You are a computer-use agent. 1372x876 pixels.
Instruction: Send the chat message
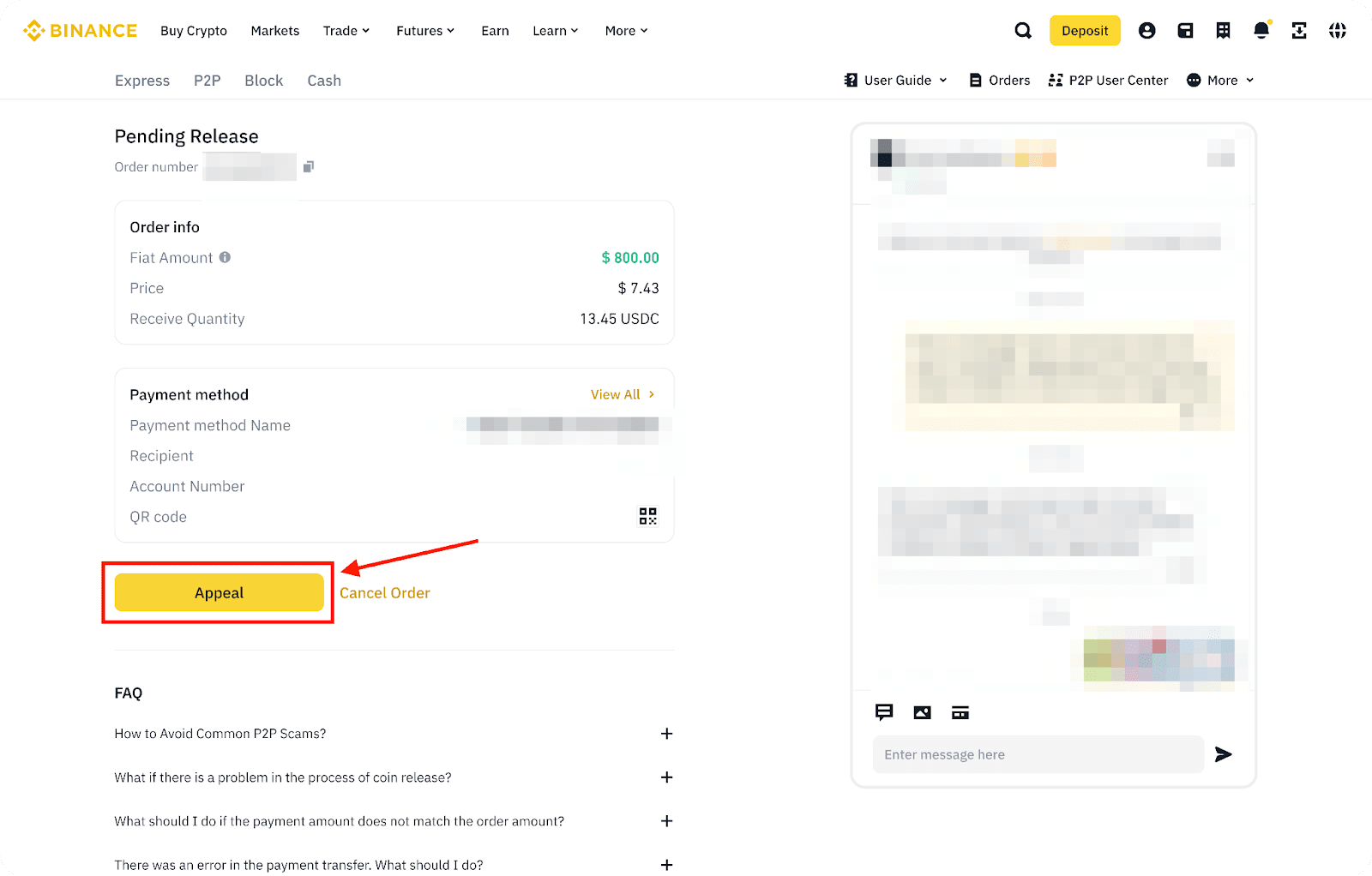point(1224,754)
